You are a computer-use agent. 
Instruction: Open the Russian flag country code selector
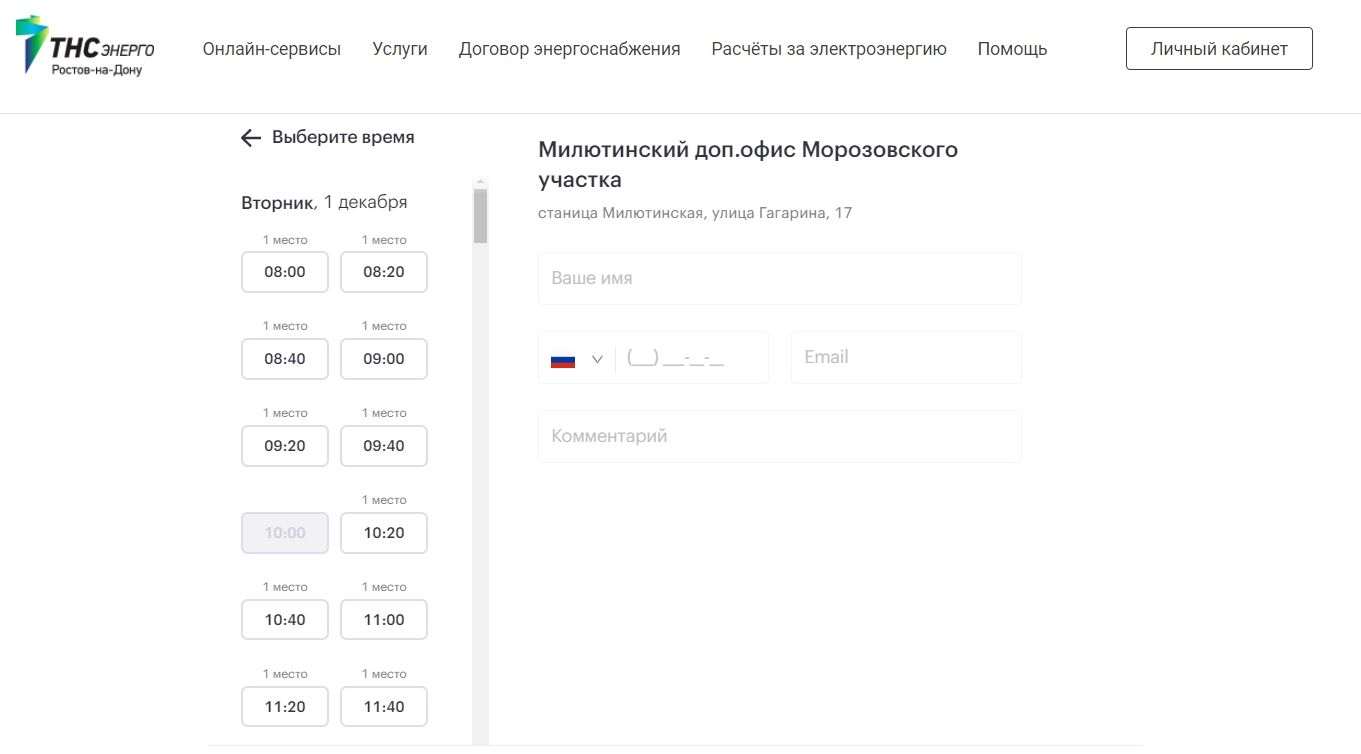[577, 359]
